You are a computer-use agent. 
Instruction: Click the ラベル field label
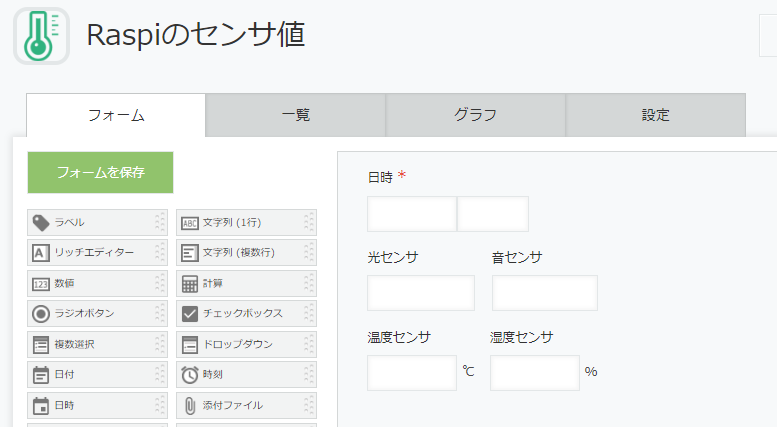(69, 222)
